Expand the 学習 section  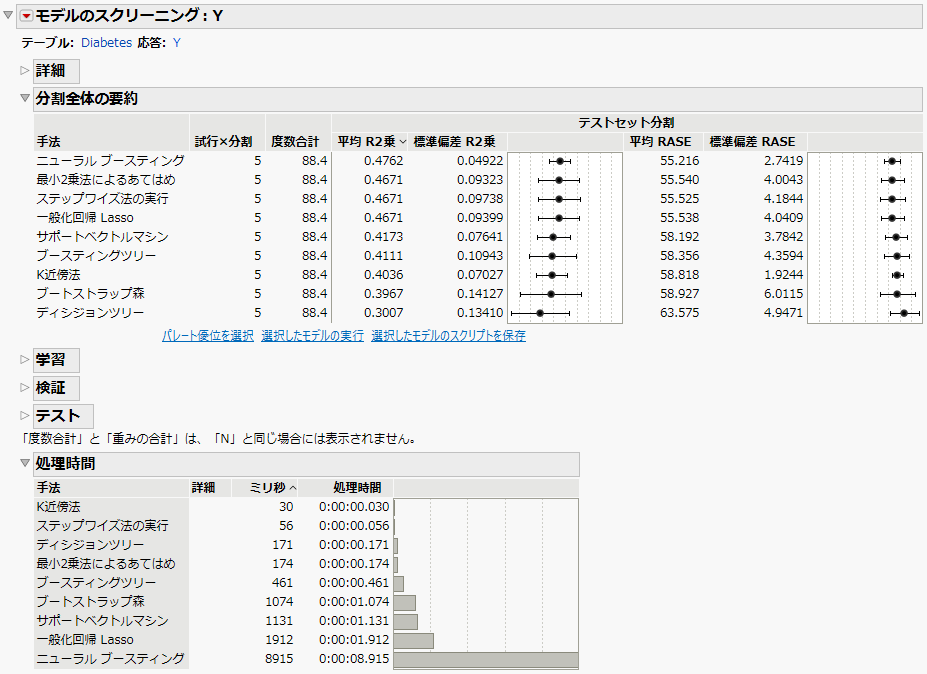click(x=25, y=359)
